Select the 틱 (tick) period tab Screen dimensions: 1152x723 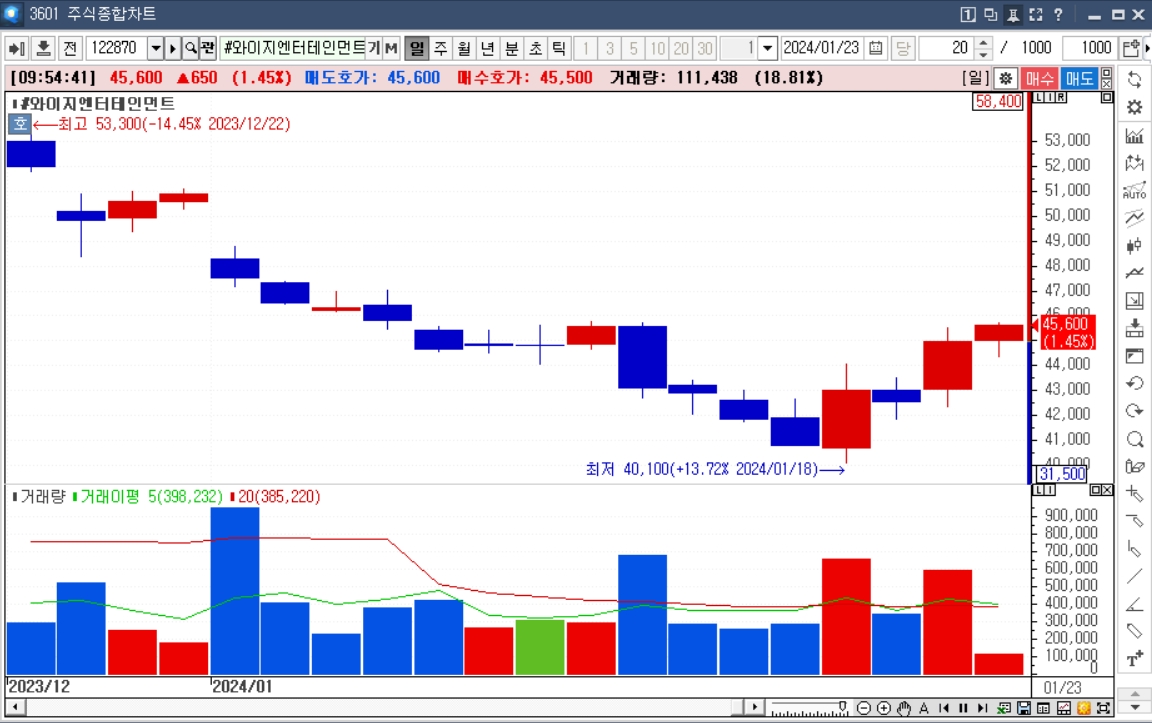tap(559, 48)
